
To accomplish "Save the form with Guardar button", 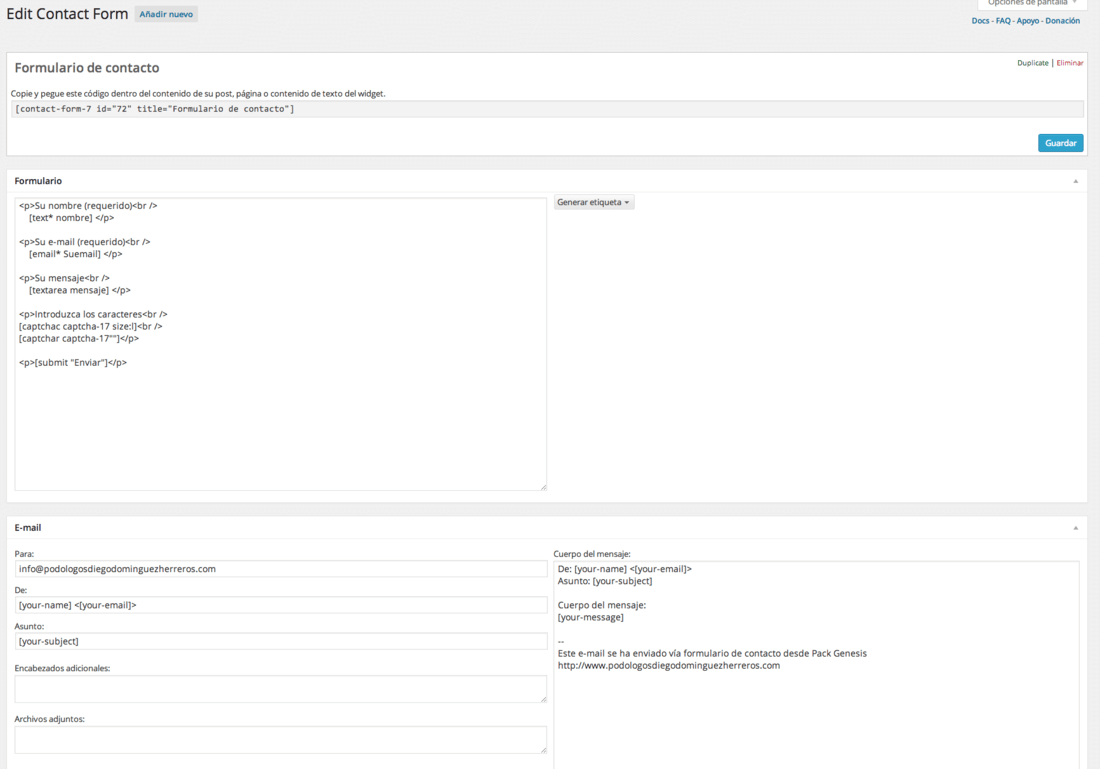I will click(x=1060, y=143).
